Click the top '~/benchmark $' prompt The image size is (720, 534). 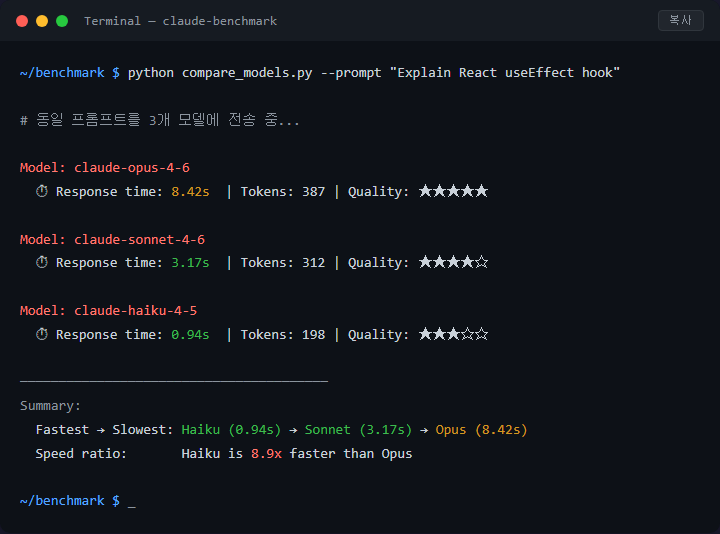pos(70,73)
